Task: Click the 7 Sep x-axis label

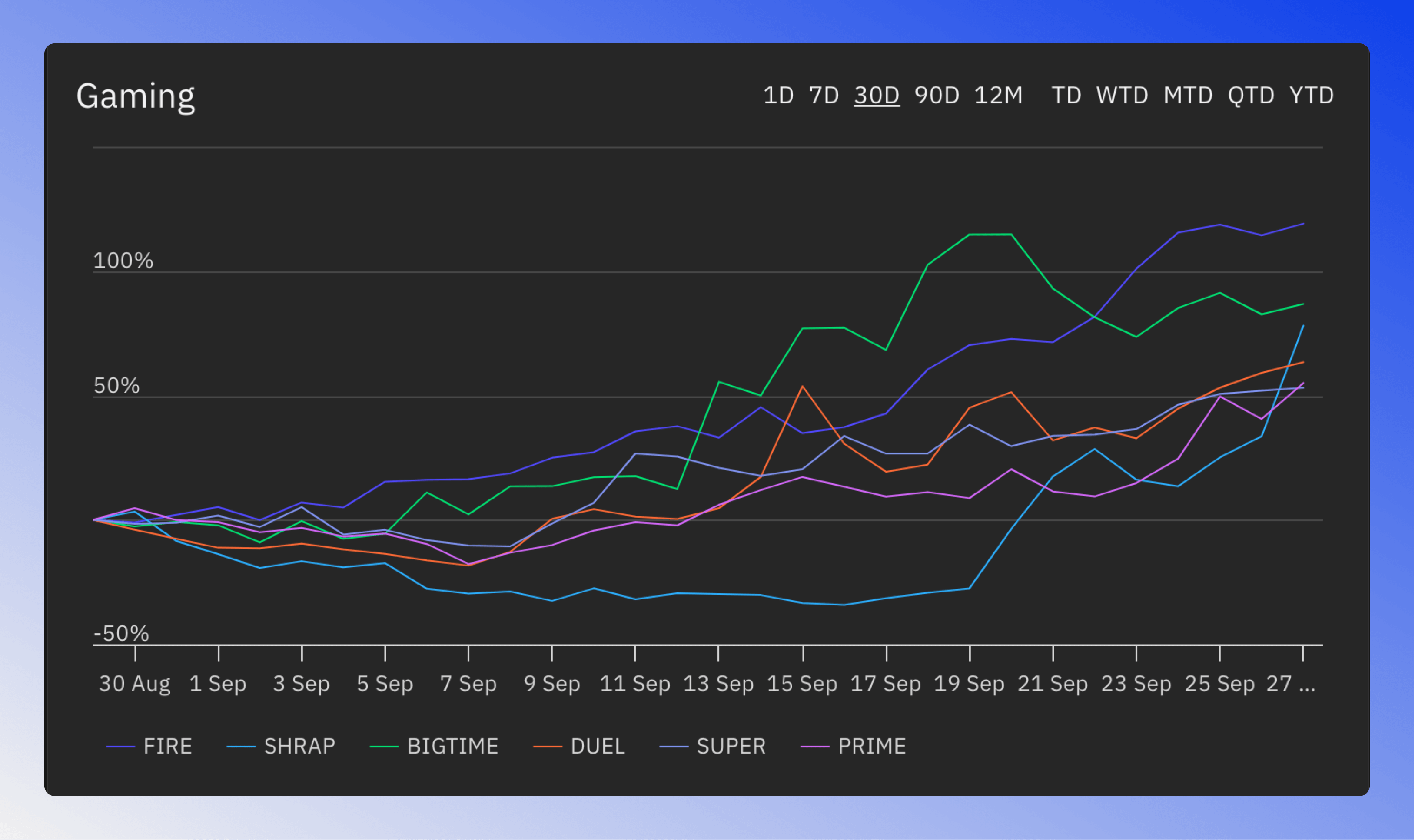Action: tap(469, 685)
